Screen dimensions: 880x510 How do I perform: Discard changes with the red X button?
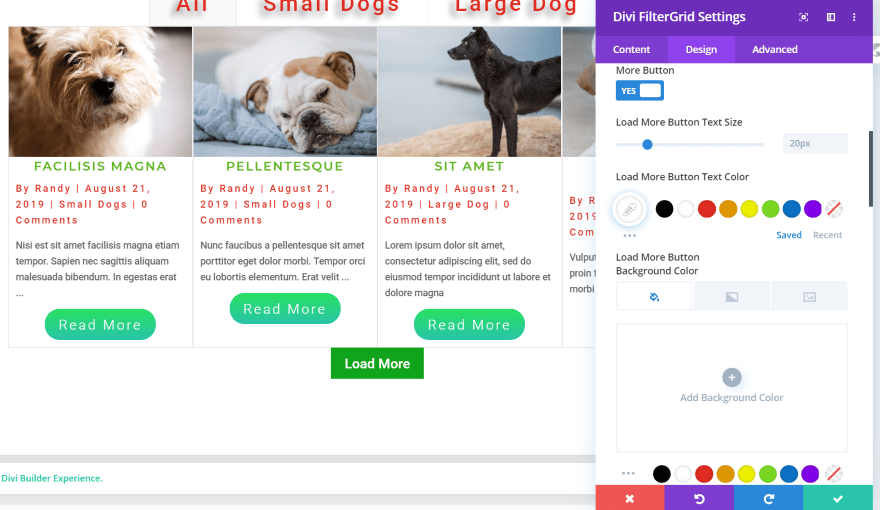[x=630, y=498]
